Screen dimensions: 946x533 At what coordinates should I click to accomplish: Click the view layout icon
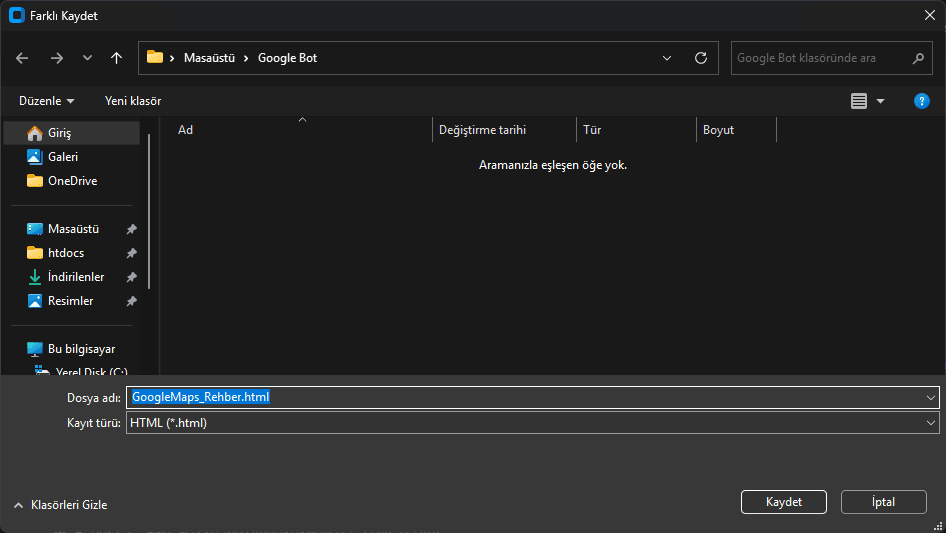859,101
